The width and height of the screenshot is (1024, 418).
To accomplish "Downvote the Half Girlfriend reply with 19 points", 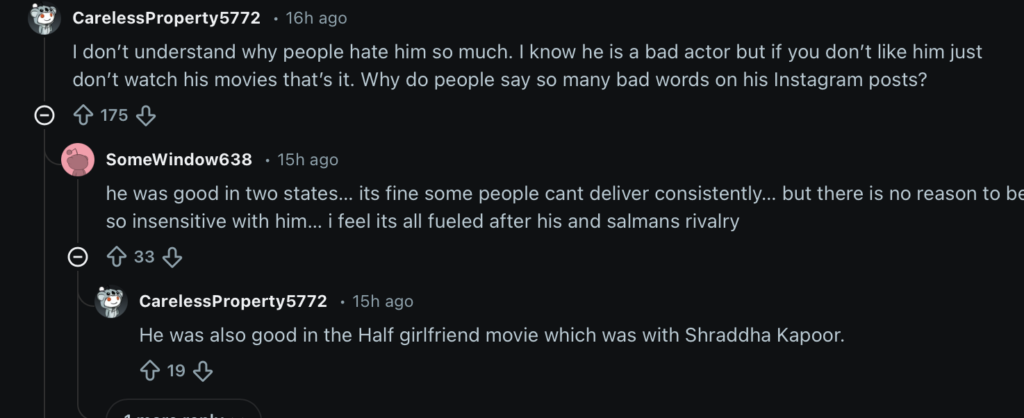I will (203, 371).
